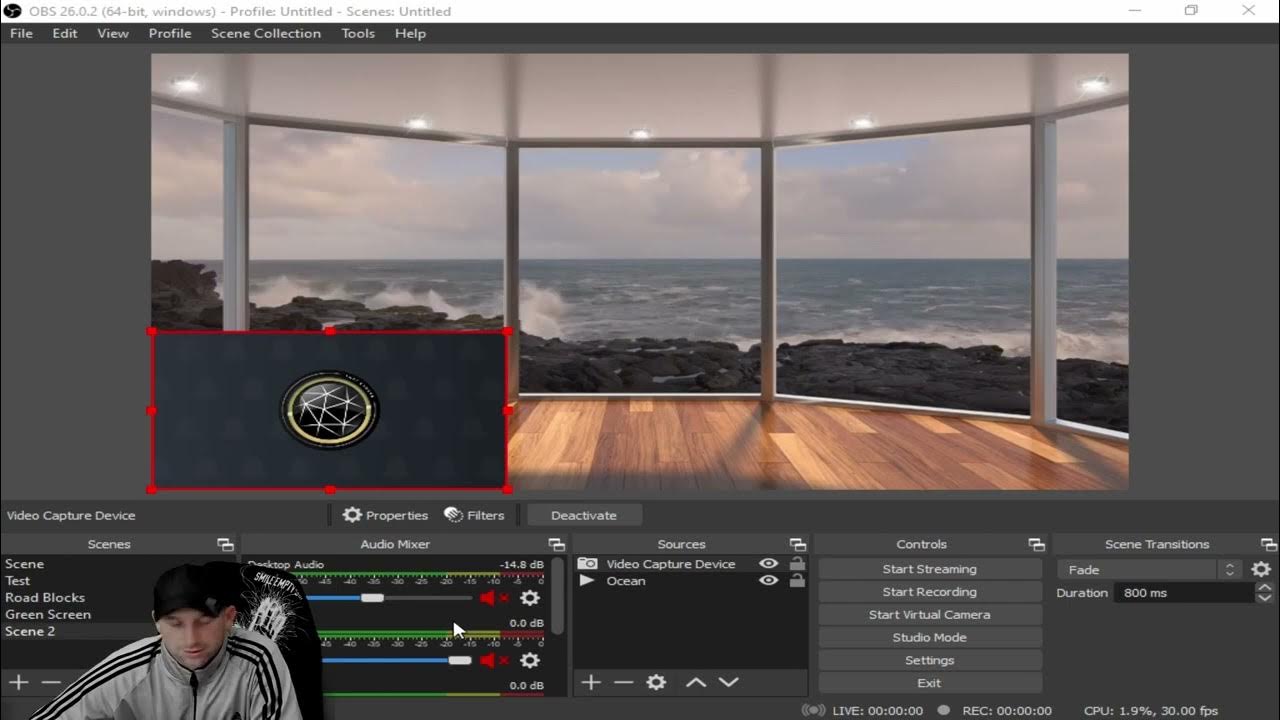Add a new scene with the plus icon
Screen dimensions: 1280x720
click(x=18, y=682)
